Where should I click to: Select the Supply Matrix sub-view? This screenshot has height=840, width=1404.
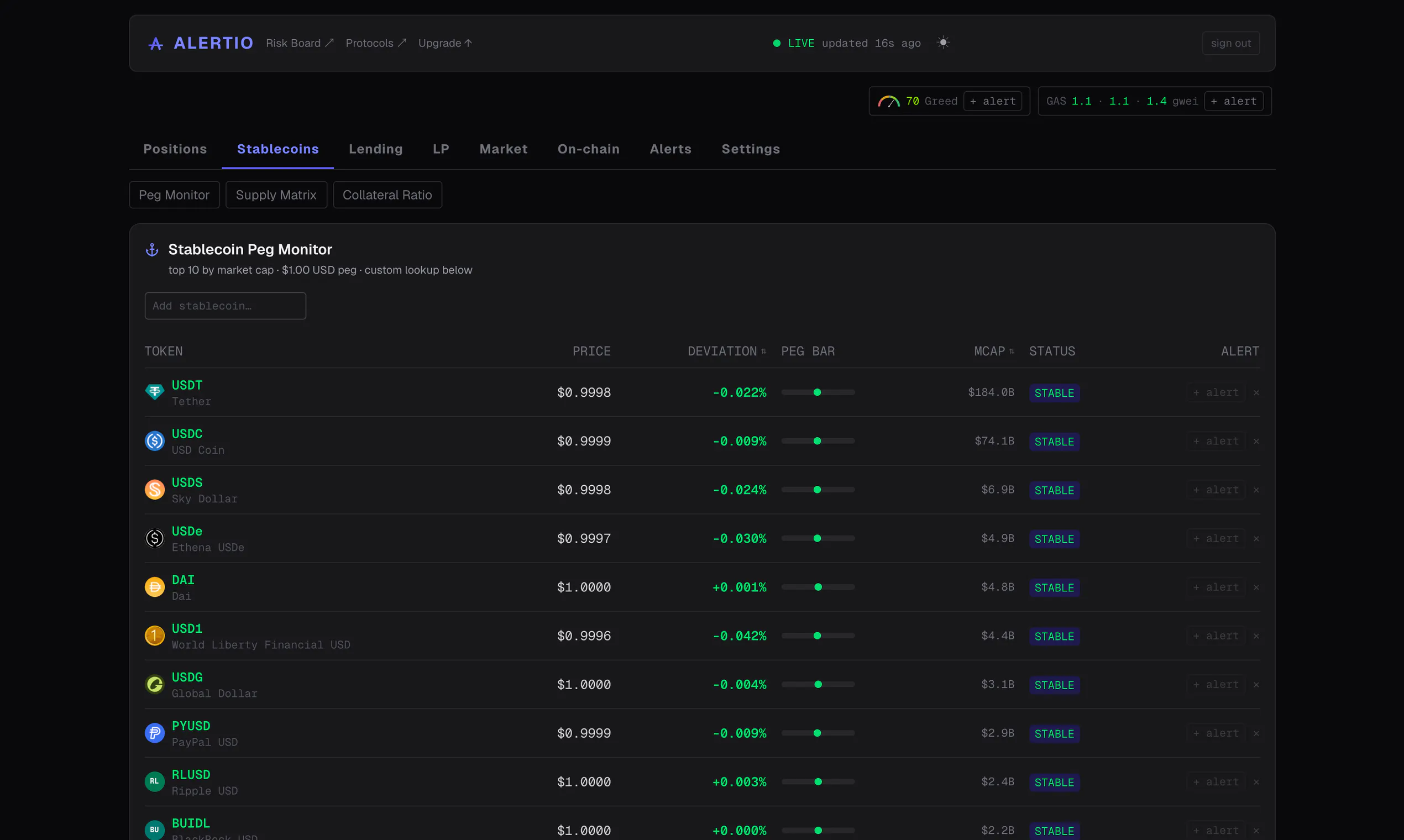coord(276,195)
